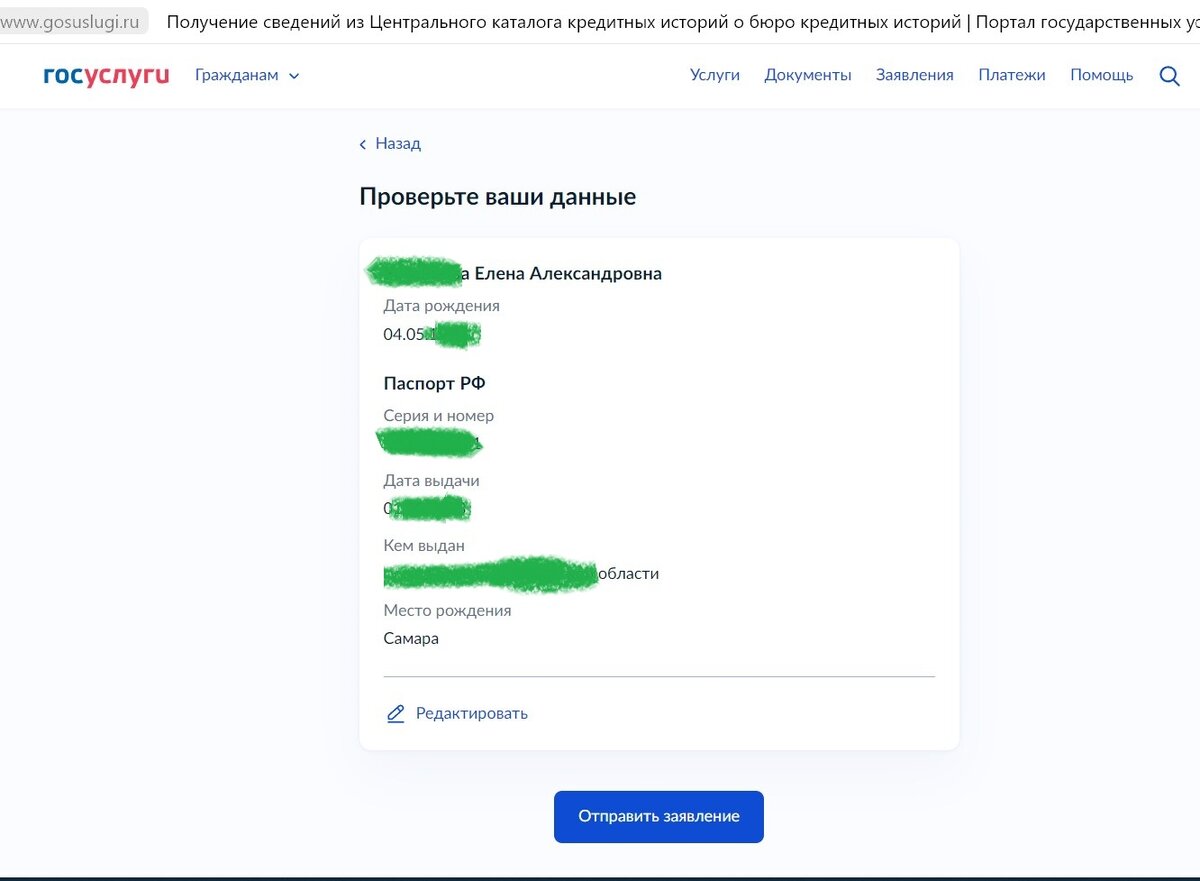Open search via the magnifier icon
The width and height of the screenshot is (1200, 881).
click(1169, 75)
